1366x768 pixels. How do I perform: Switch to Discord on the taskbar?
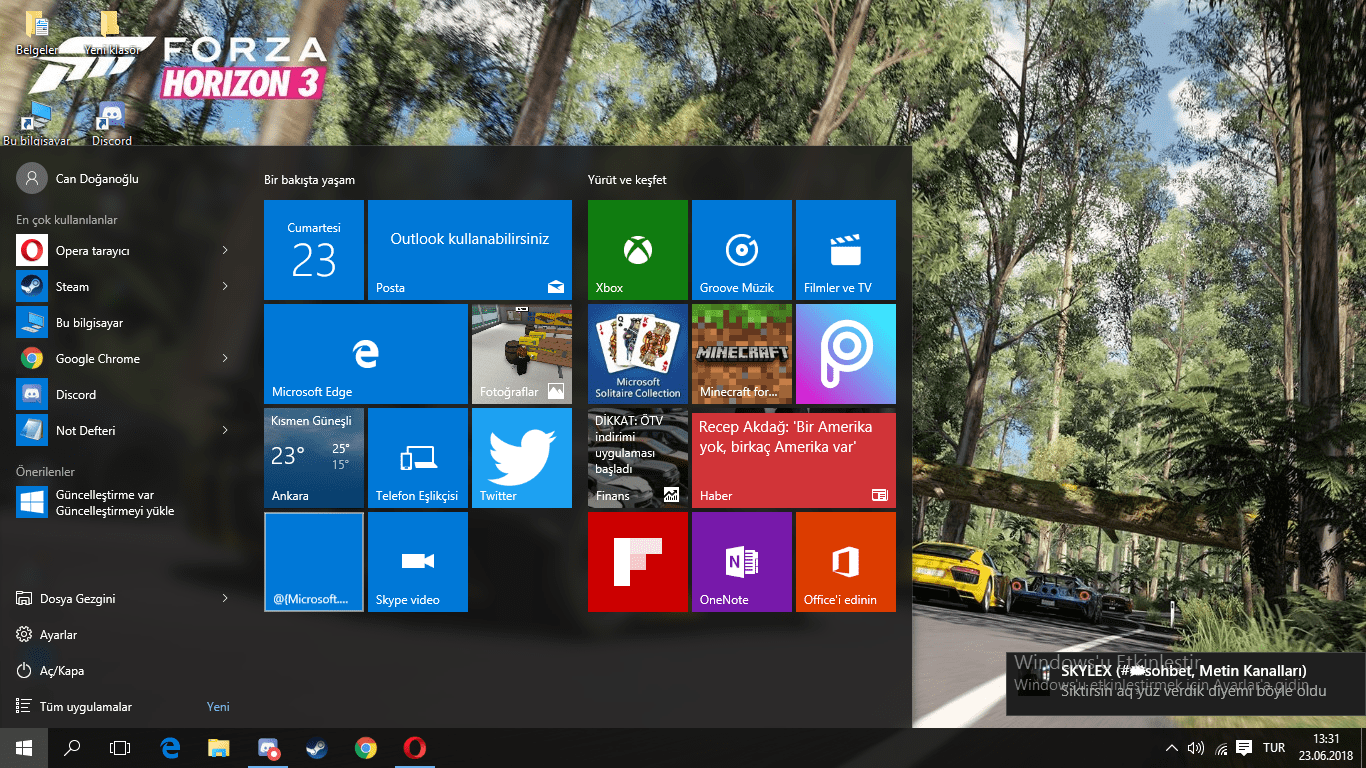pos(268,748)
